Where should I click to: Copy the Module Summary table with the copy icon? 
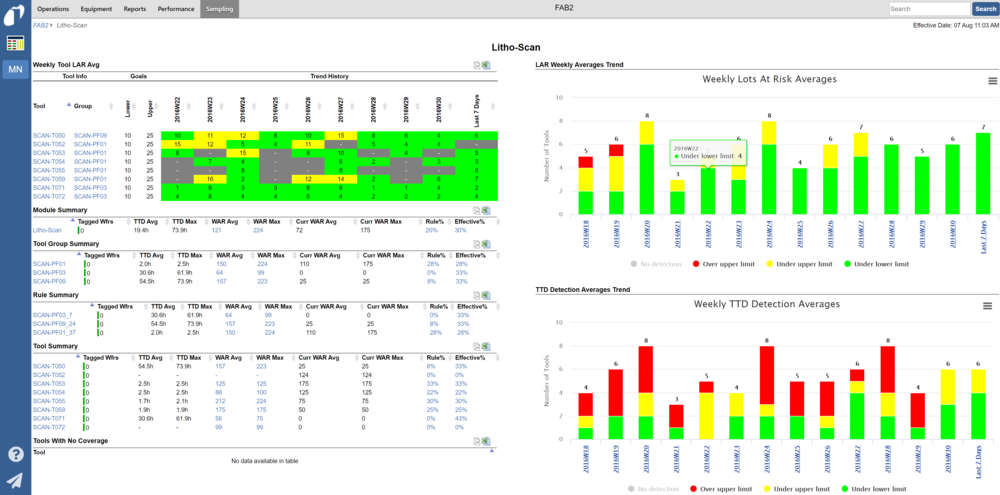pyautogui.click(x=477, y=211)
